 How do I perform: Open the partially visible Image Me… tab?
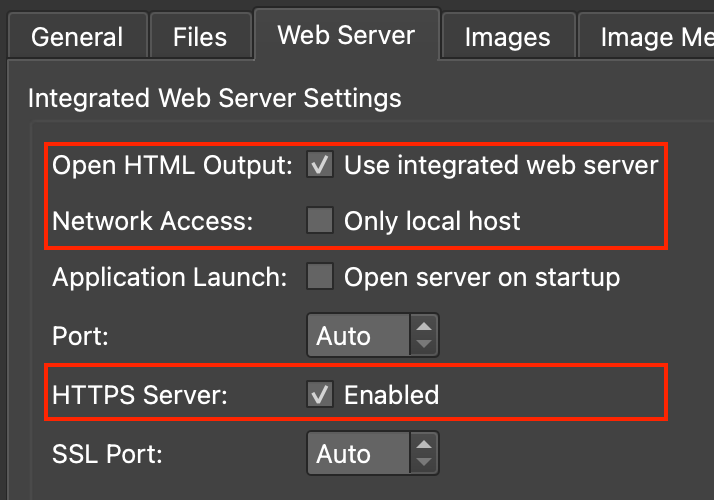click(x=650, y=38)
